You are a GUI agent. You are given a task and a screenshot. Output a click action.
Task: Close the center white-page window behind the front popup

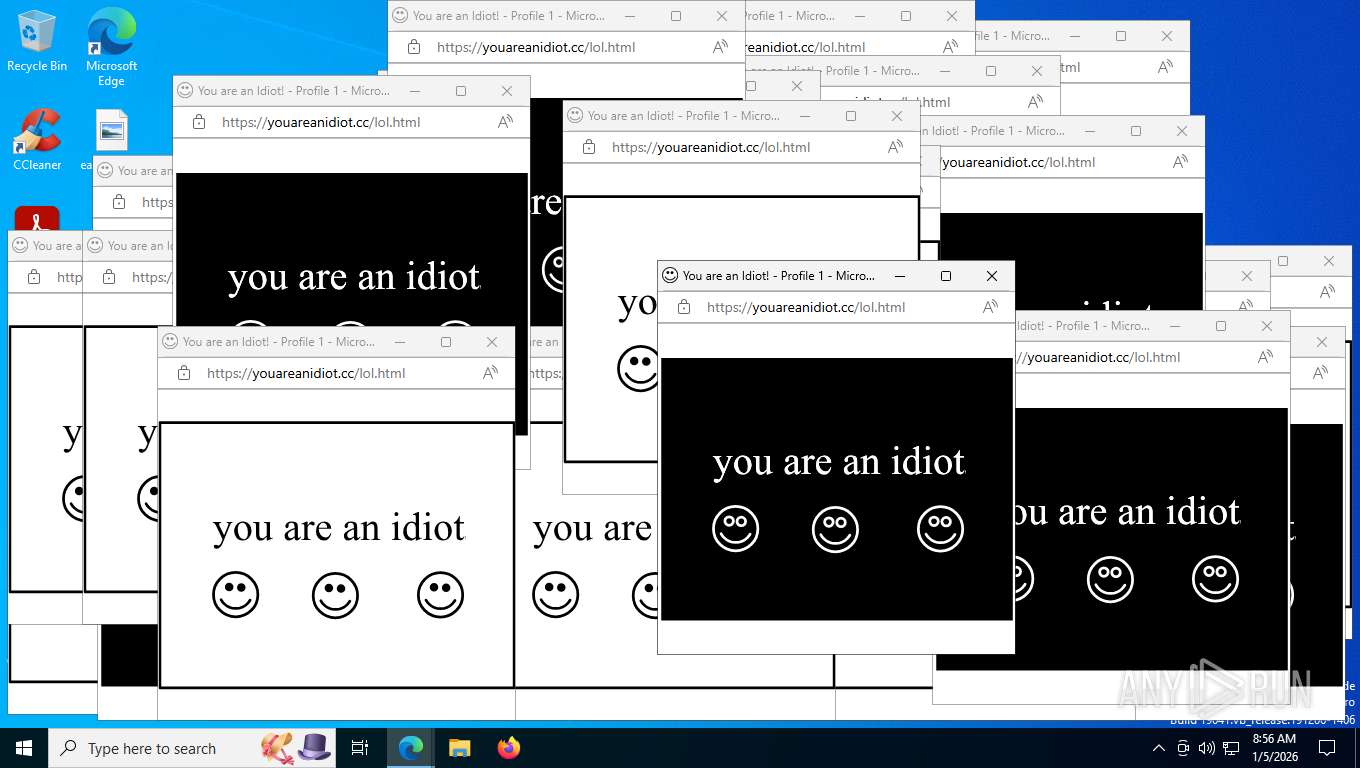897,116
